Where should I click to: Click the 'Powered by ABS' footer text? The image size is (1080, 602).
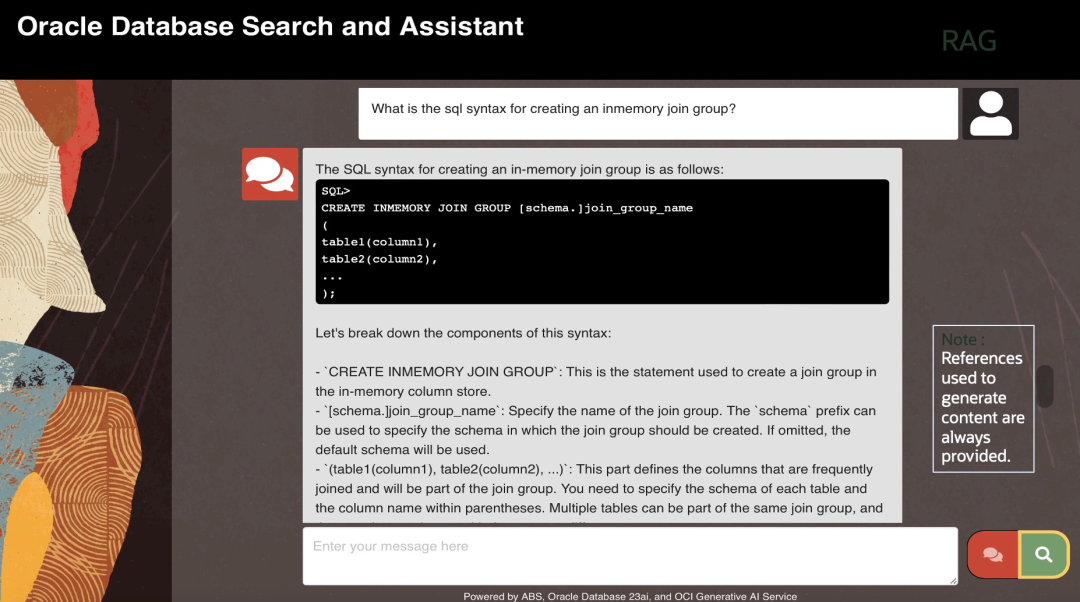(x=630, y=596)
